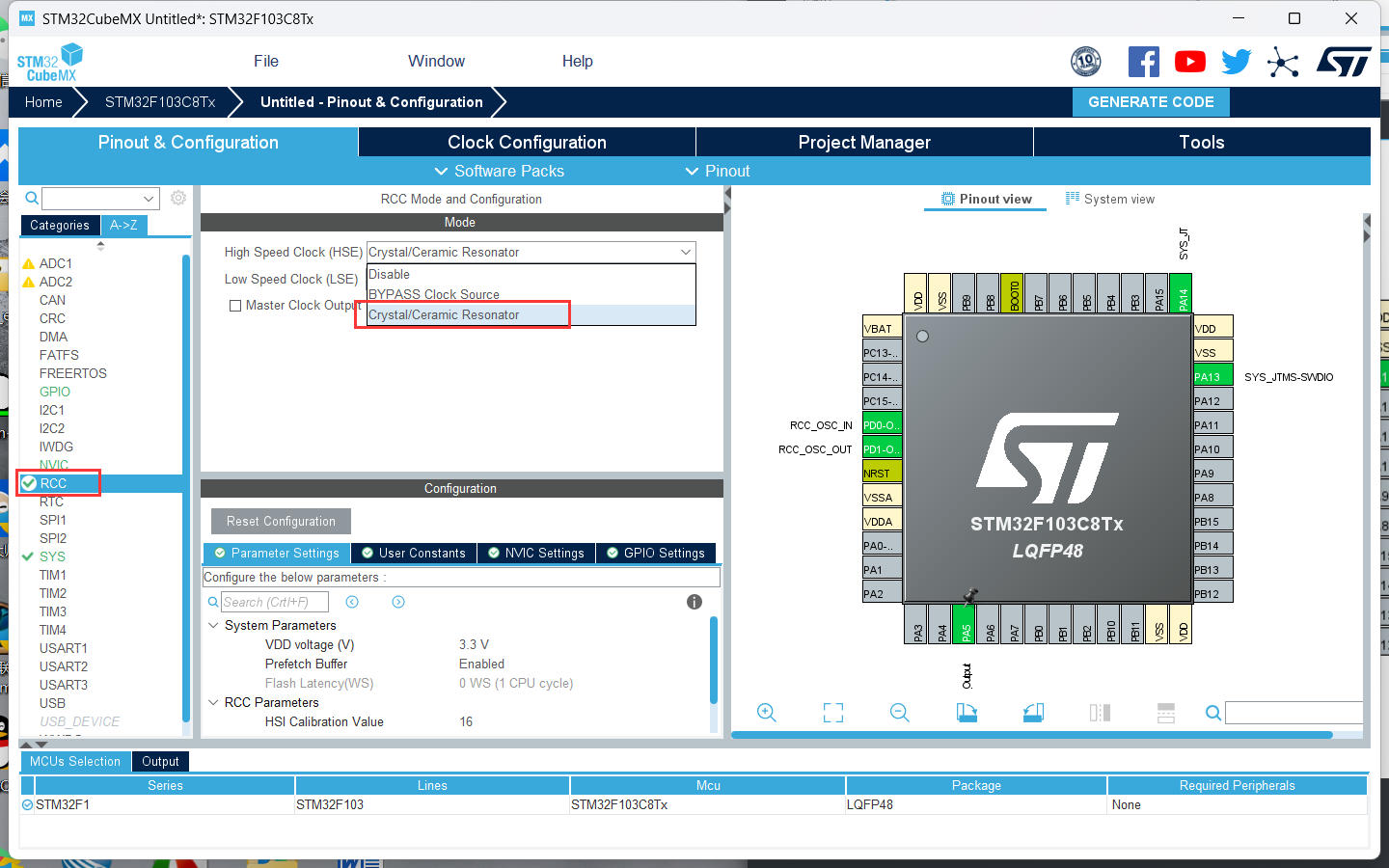This screenshot has height=868, width=1389.
Task: Click the peripheral list vertical scrollbar
Action: (186, 487)
